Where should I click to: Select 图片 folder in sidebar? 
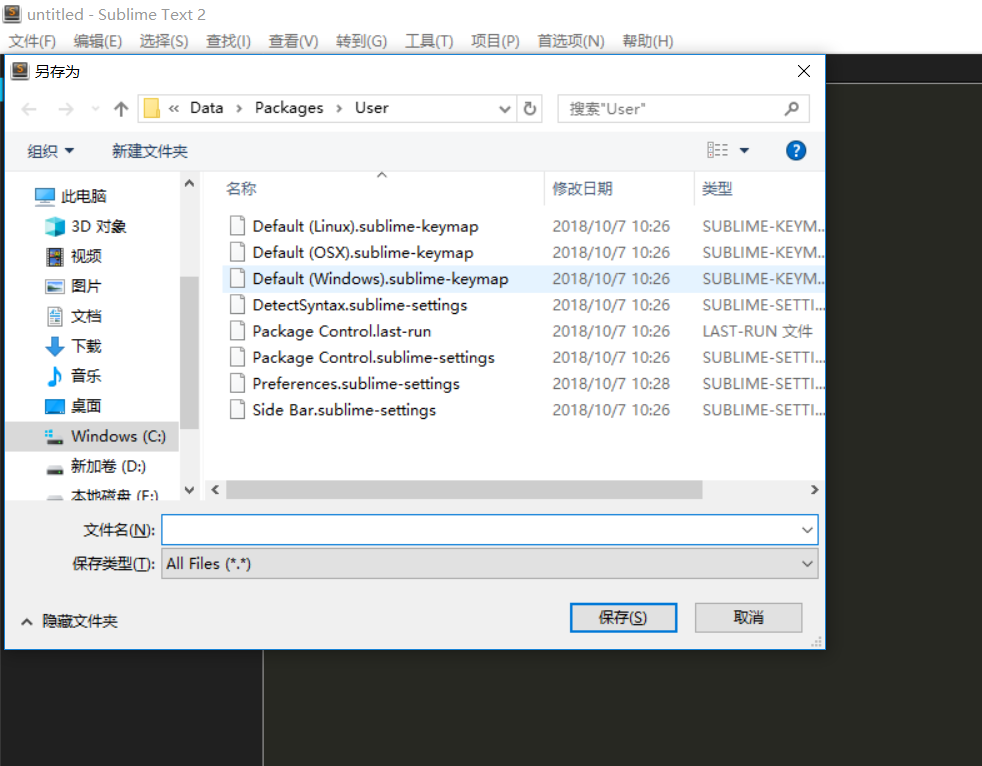pos(86,286)
